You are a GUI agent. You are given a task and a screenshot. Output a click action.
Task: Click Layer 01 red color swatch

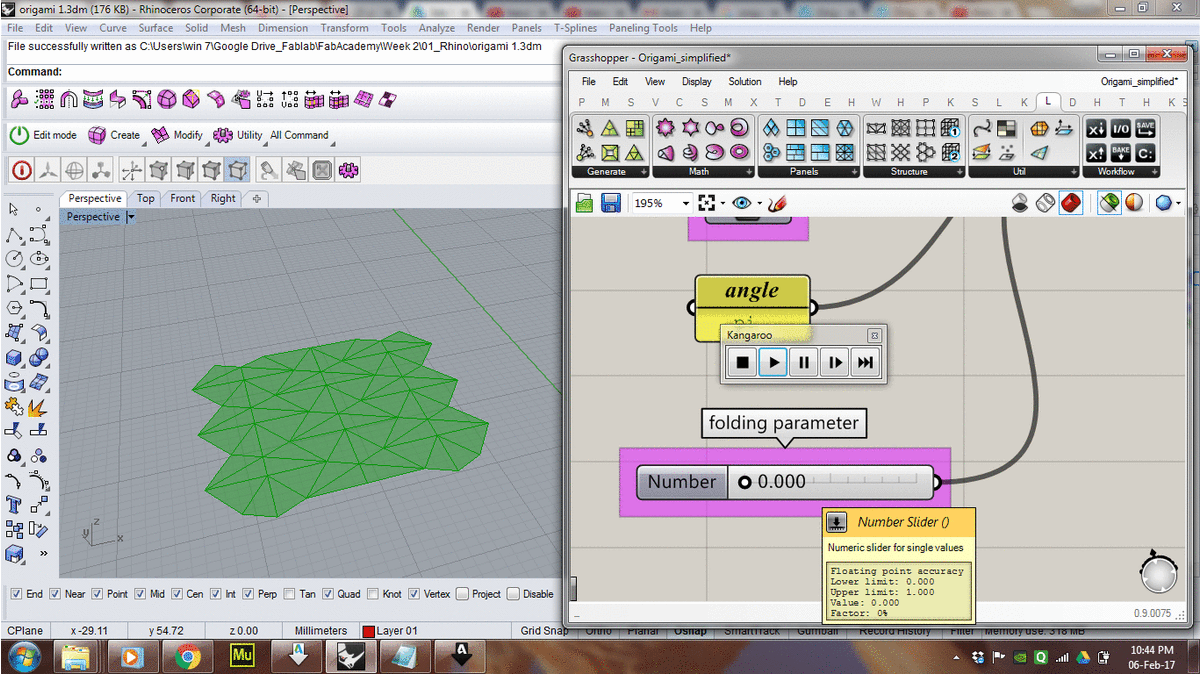368,631
